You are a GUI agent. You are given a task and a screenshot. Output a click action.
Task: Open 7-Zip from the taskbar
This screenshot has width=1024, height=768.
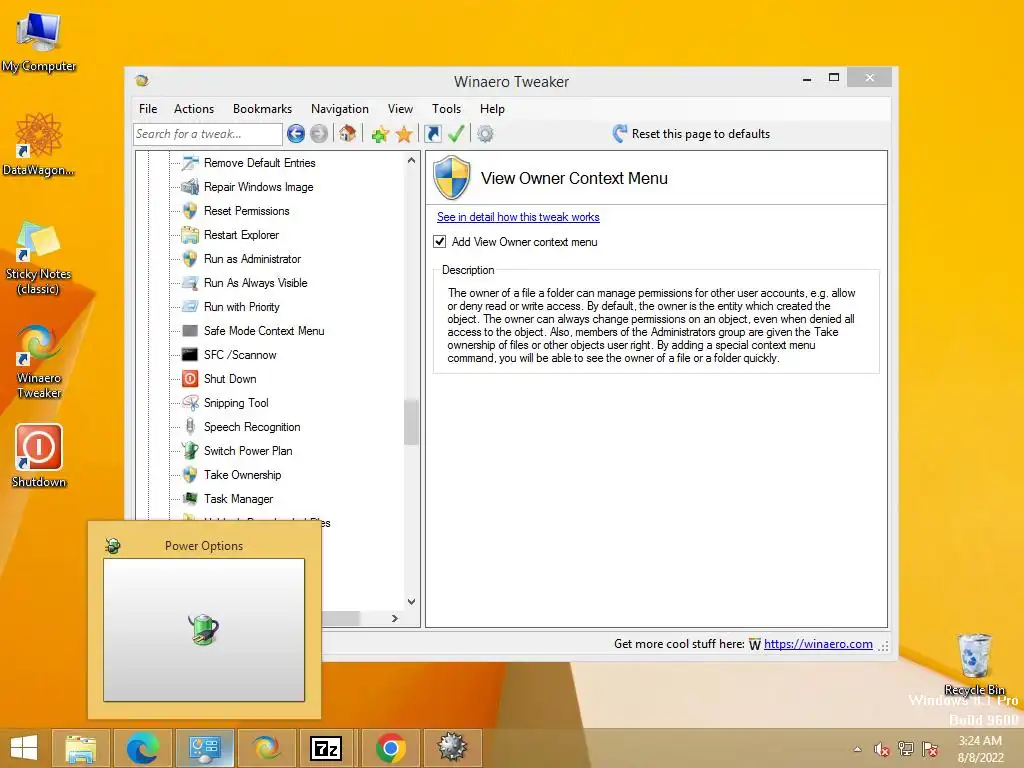pyautogui.click(x=326, y=748)
